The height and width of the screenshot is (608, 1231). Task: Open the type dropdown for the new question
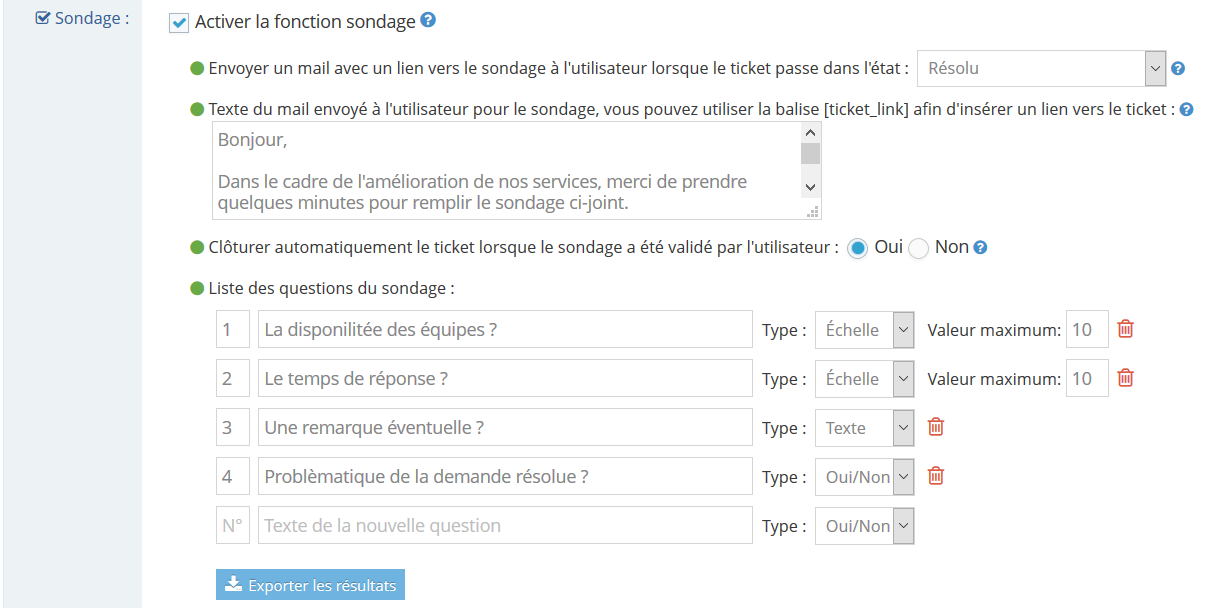click(x=865, y=526)
